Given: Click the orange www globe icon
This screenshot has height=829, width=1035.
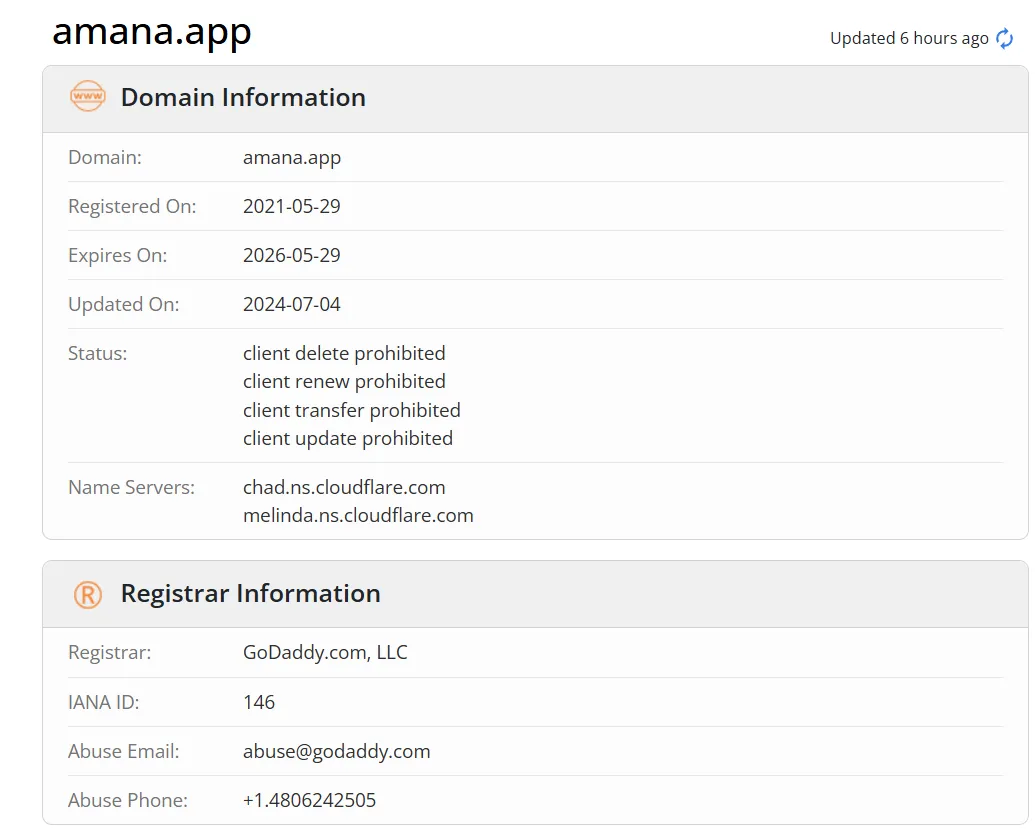Looking at the screenshot, I should (88, 96).
